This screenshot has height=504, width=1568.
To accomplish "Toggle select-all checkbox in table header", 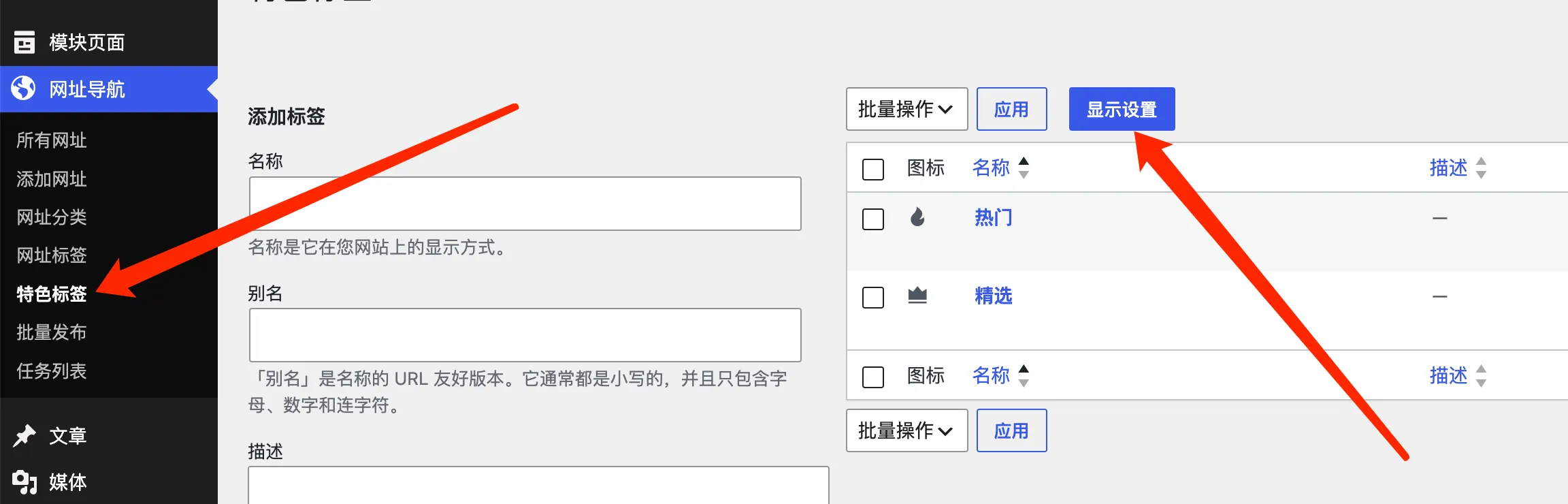I will [x=873, y=169].
